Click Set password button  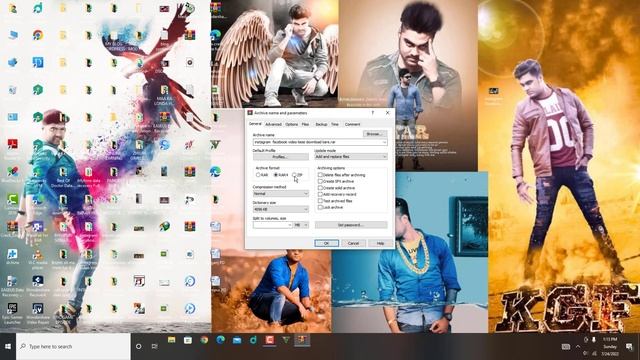click(x=351, y=225)
